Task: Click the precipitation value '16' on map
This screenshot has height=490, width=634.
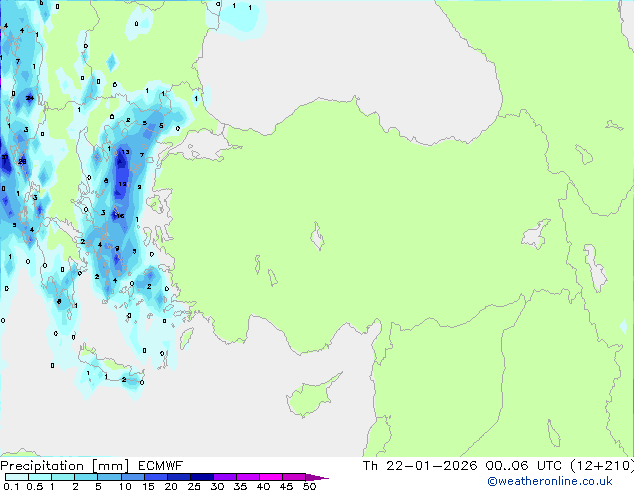Action: pos(120,216)
